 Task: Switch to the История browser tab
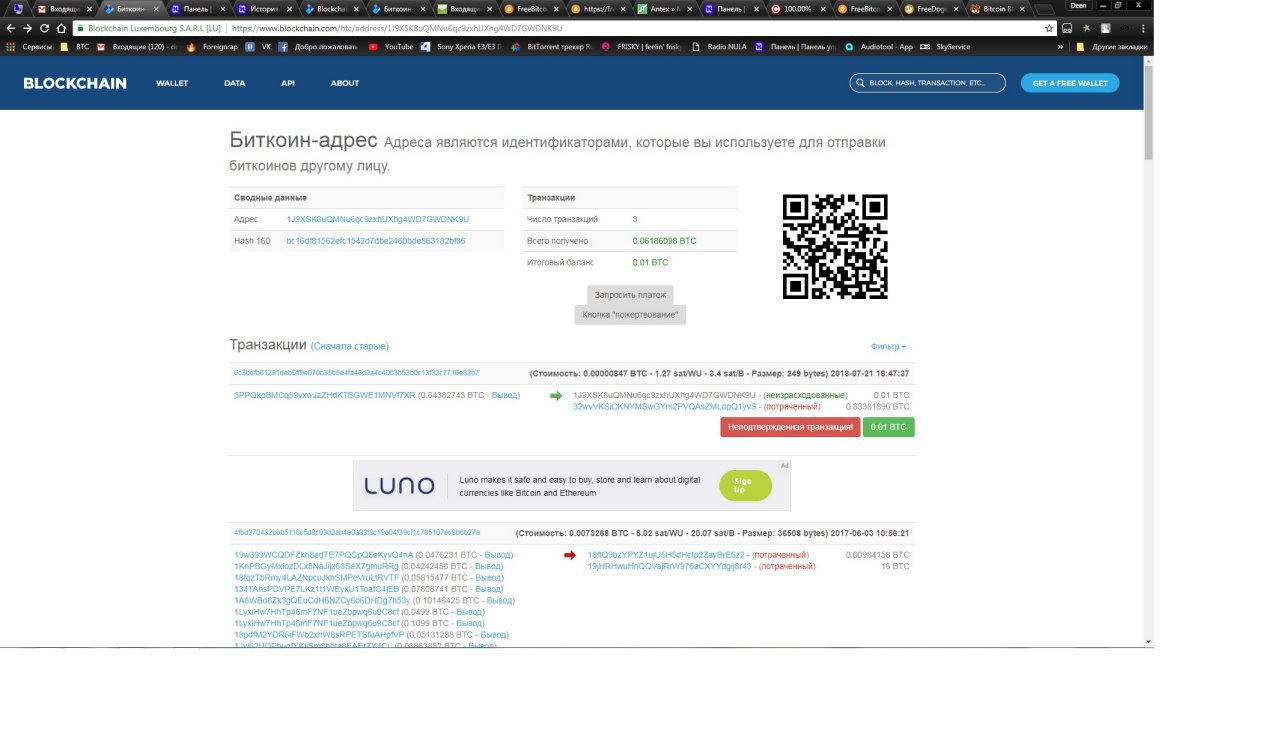(x=264, y=8)
